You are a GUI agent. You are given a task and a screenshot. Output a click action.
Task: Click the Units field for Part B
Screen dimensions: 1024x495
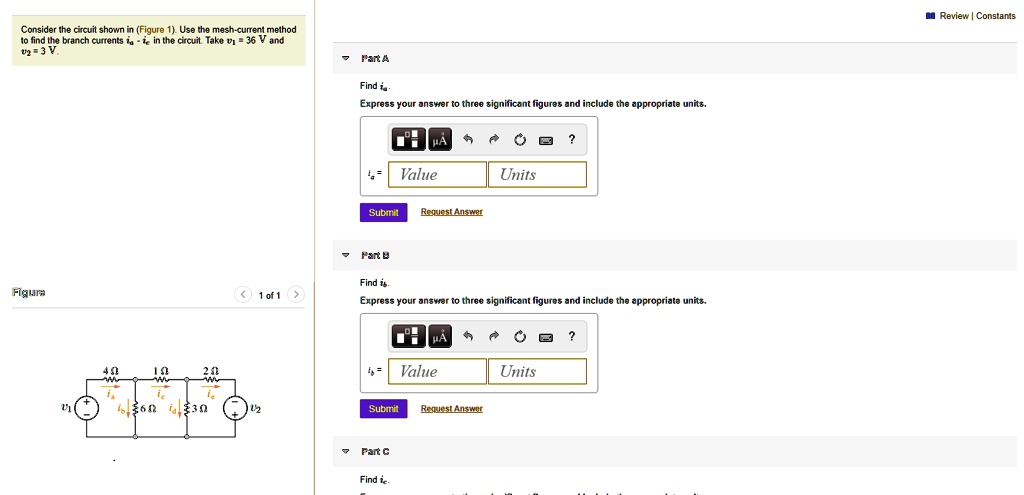click(x=537, y=372)
